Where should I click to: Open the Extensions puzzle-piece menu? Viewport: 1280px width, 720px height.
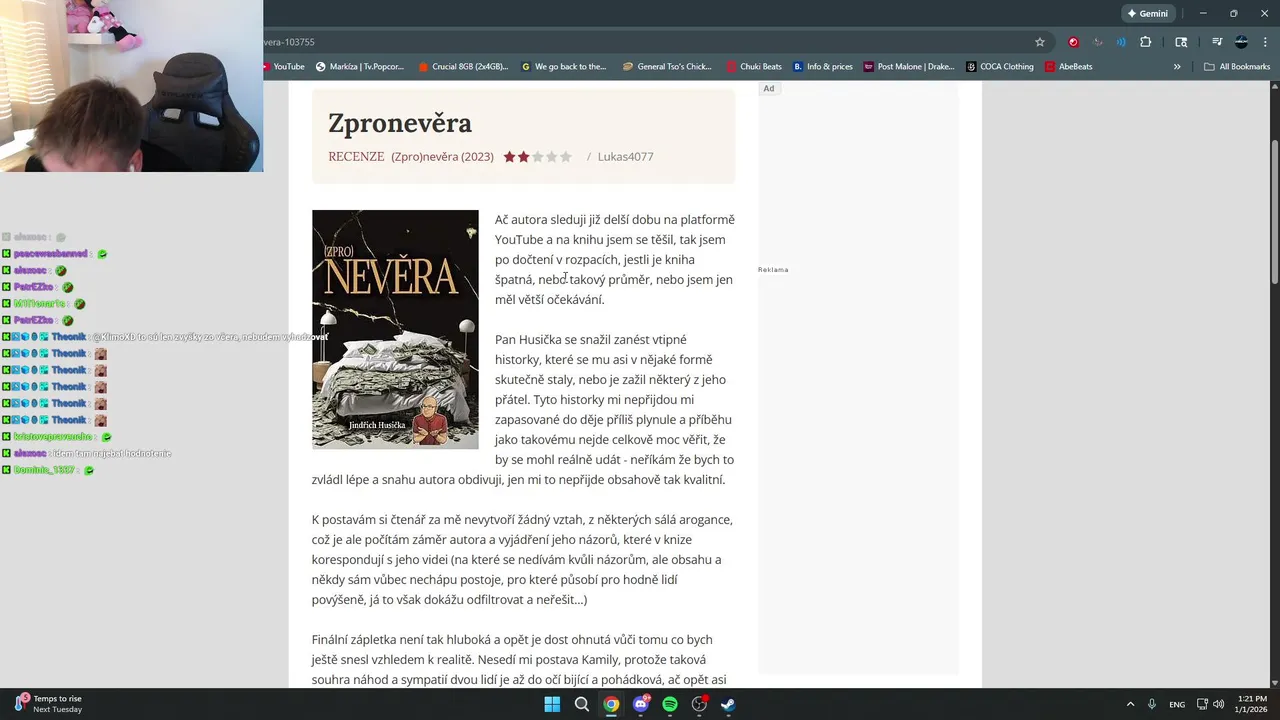pyautogui.click(x=1146, y=42)
